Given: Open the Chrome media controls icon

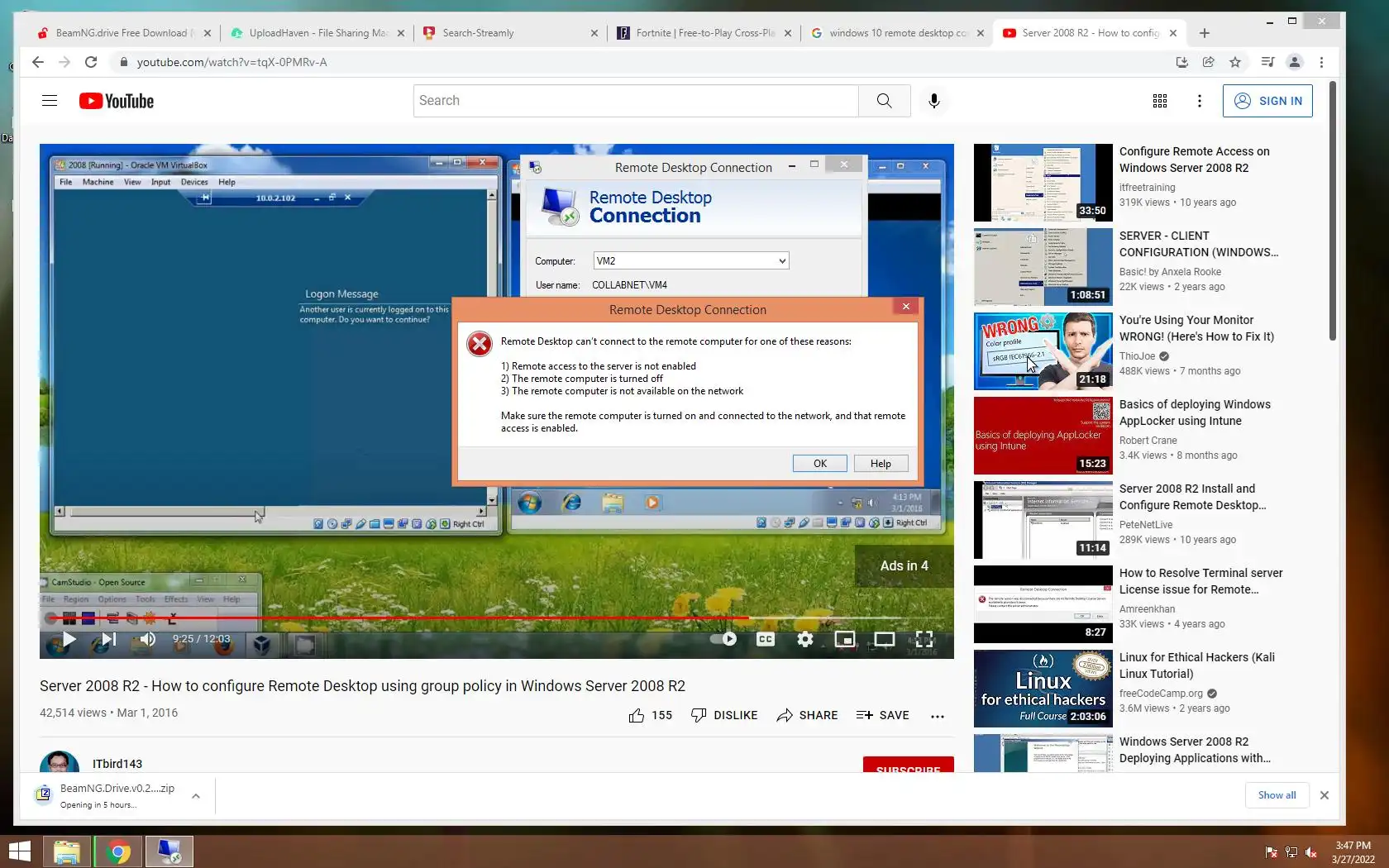Looking at the screenshot, I should (x=1267, y=62).
